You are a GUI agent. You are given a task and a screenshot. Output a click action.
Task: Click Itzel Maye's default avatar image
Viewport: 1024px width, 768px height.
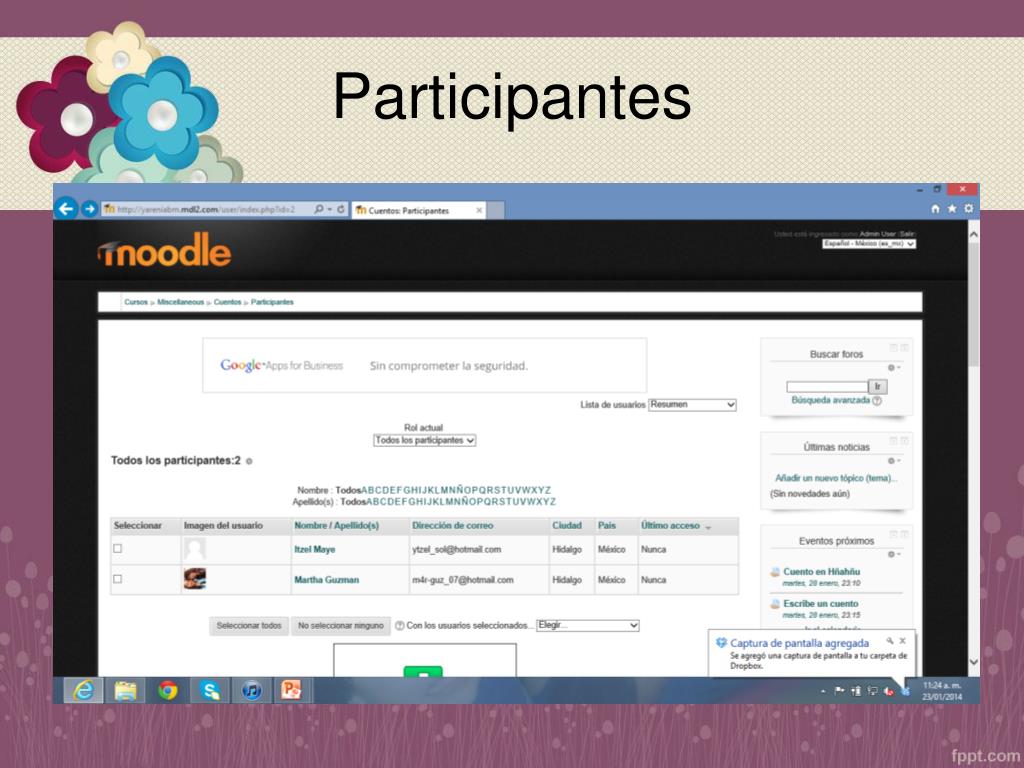pos(195,549)
